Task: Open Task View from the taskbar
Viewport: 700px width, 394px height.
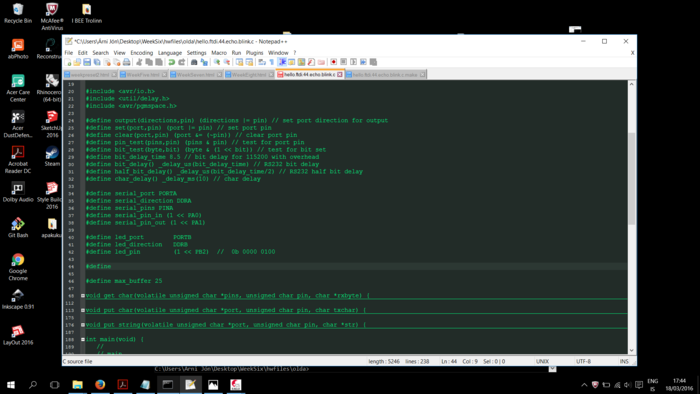Action: 54,385
